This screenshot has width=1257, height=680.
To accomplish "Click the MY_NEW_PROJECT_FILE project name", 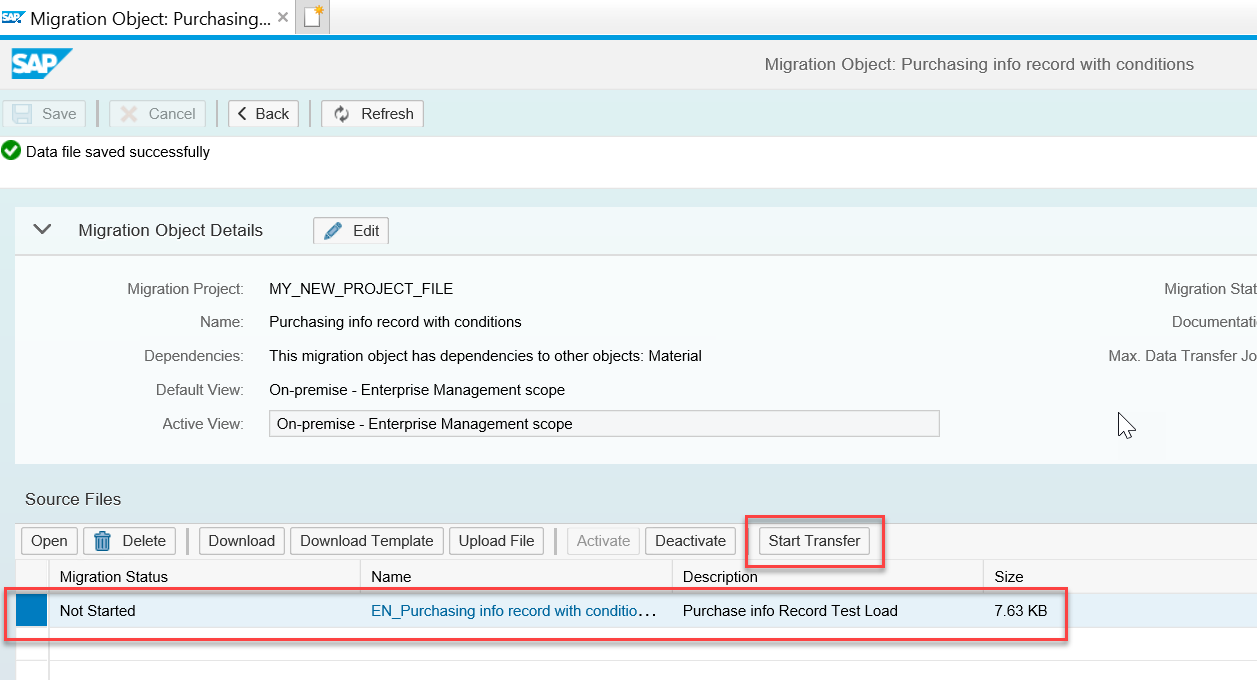I will tap(361, 289).
